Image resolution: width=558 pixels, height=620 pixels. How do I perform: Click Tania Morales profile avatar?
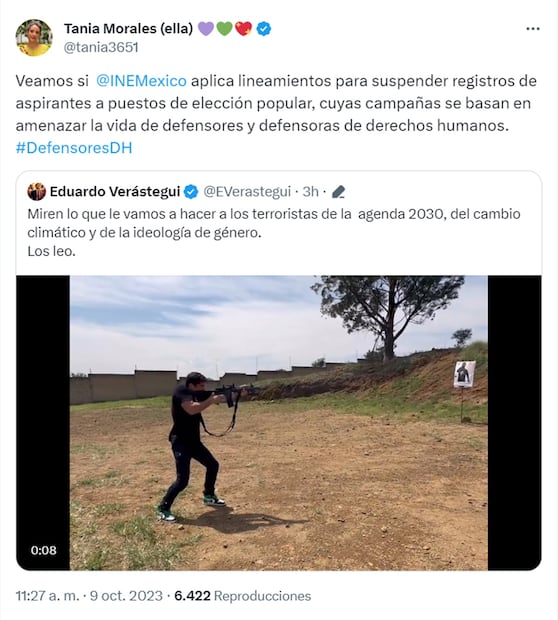coord(34,38)
